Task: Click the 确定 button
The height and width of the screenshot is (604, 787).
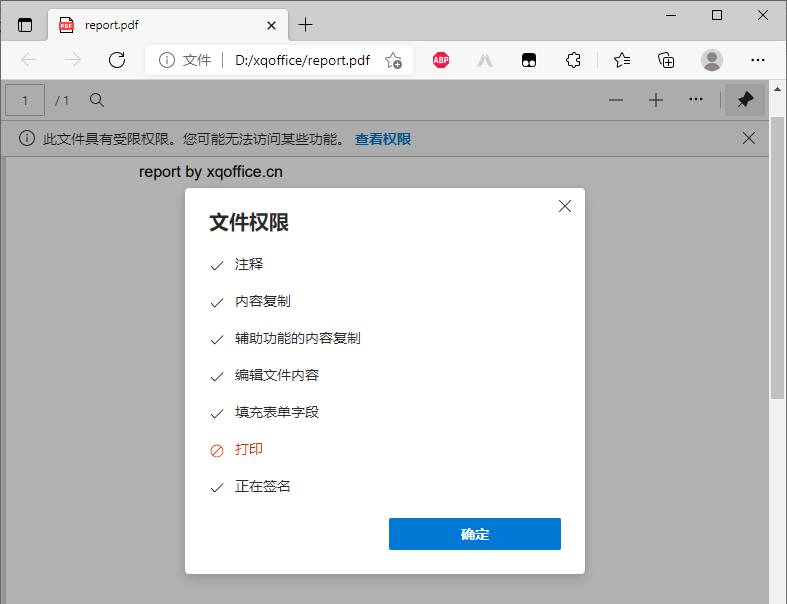Action: pos(475,534)
